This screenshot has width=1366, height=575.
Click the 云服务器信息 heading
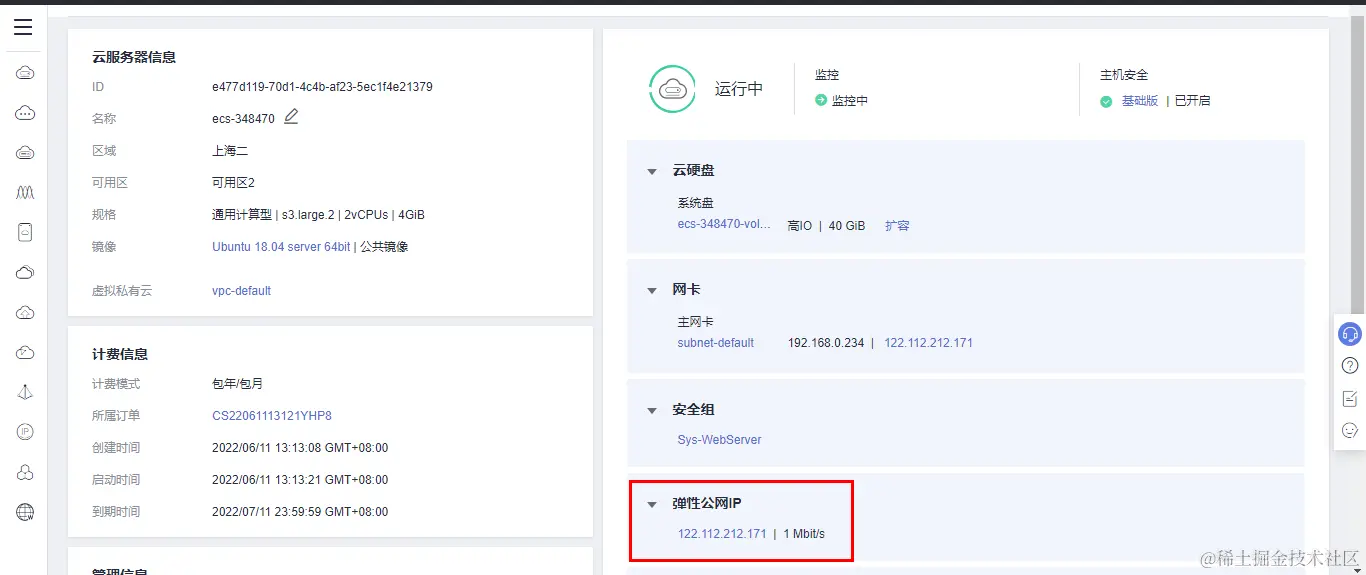pyautogui.click(x=134, y=57)
